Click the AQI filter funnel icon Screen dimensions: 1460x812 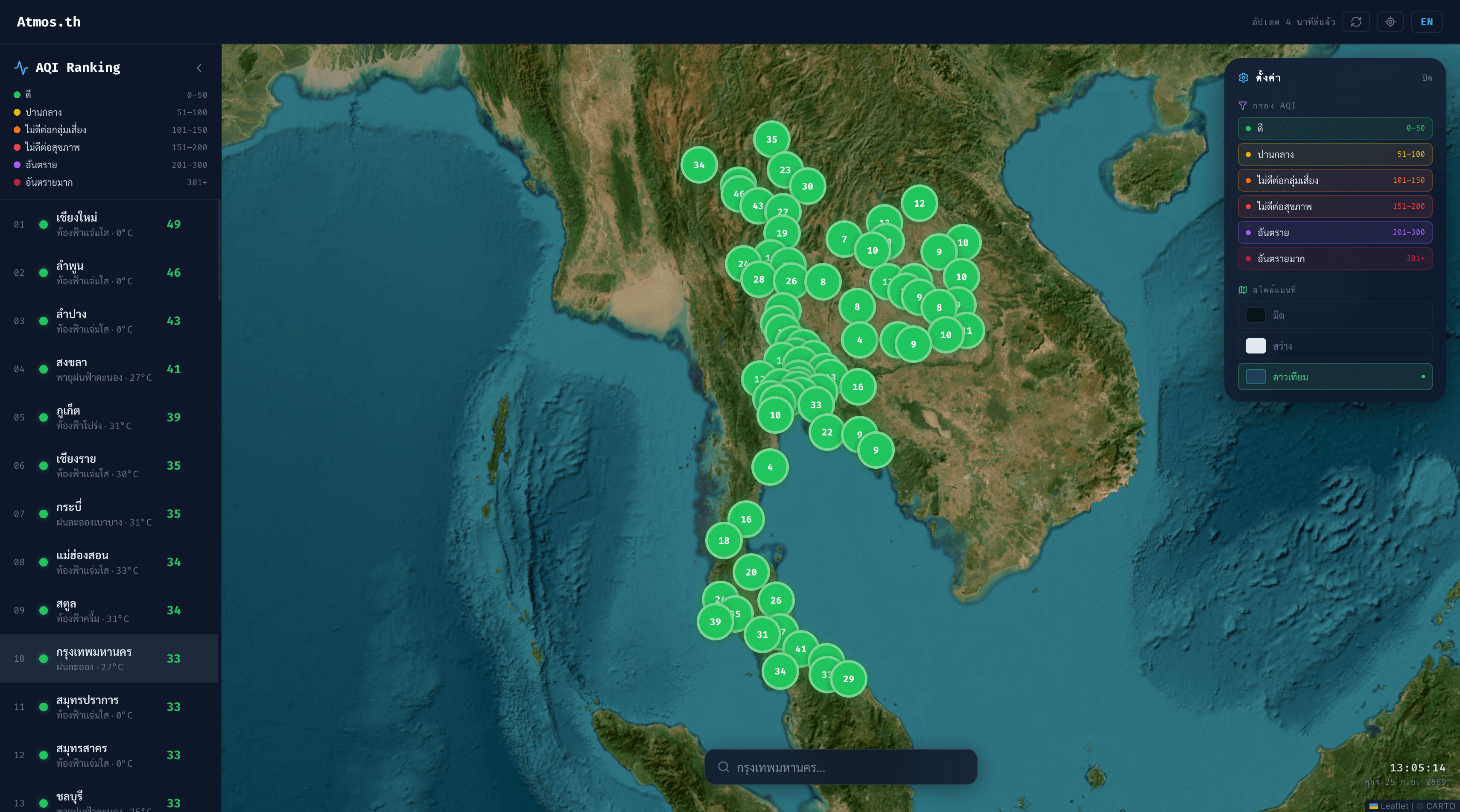pyautogui.click(x=1242, y=105)
